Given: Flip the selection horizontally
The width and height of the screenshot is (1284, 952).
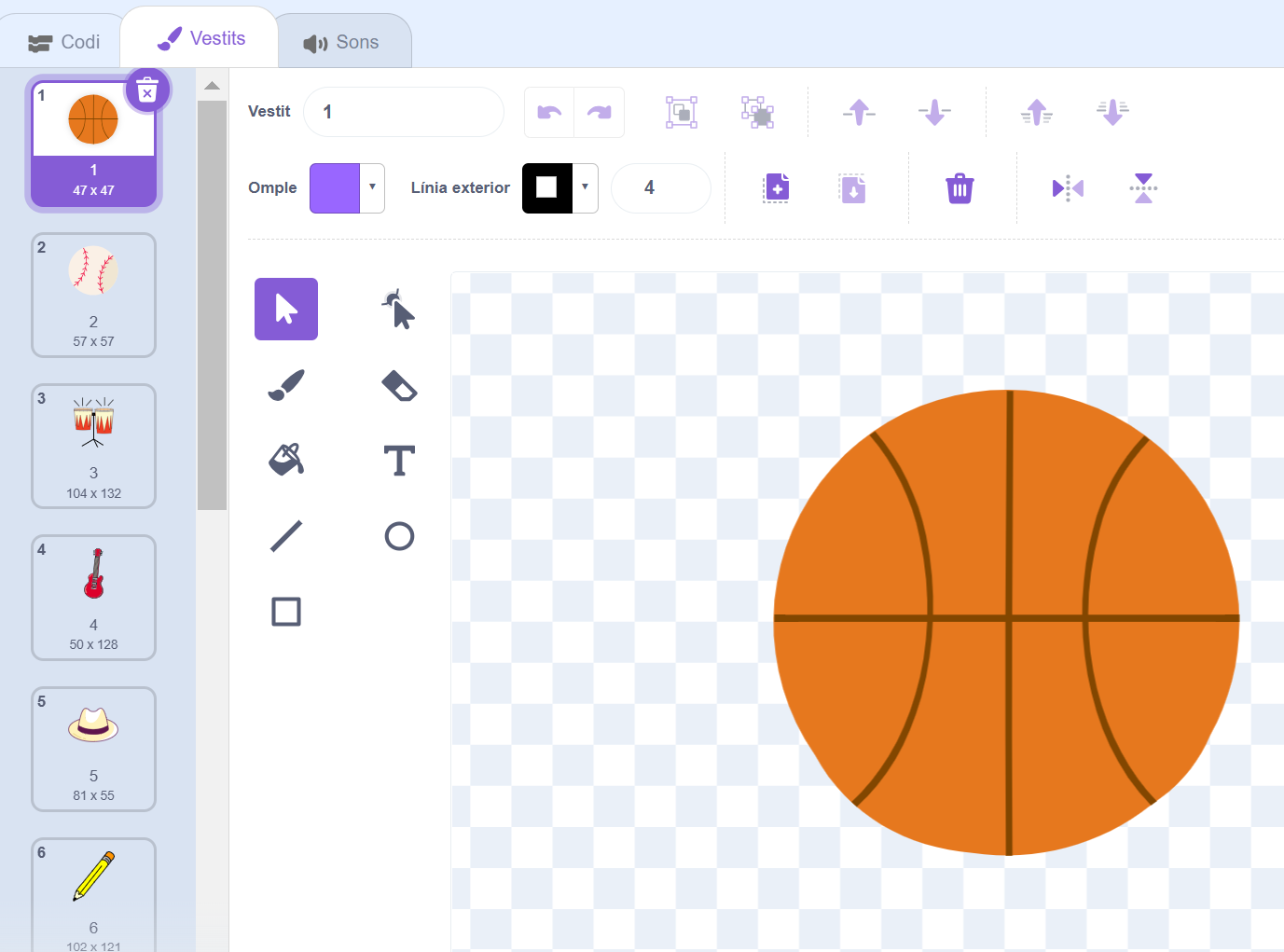Looking at the screenshot, I should point(1068,188).
